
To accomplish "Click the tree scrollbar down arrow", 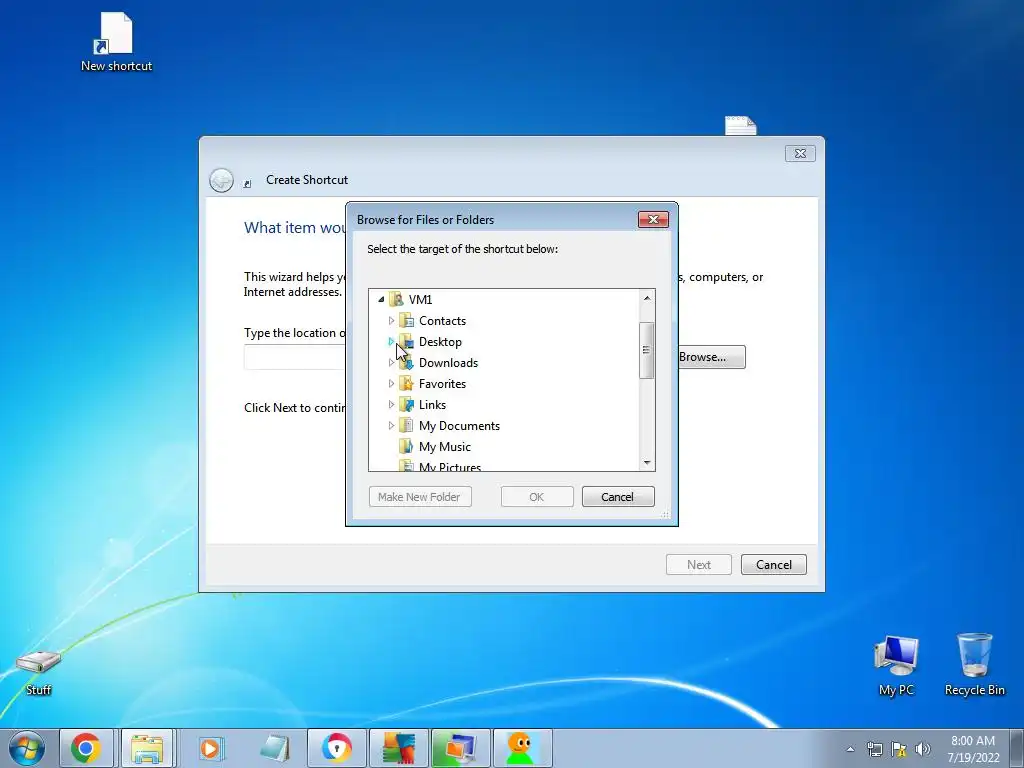I will [x=647, y=462].
